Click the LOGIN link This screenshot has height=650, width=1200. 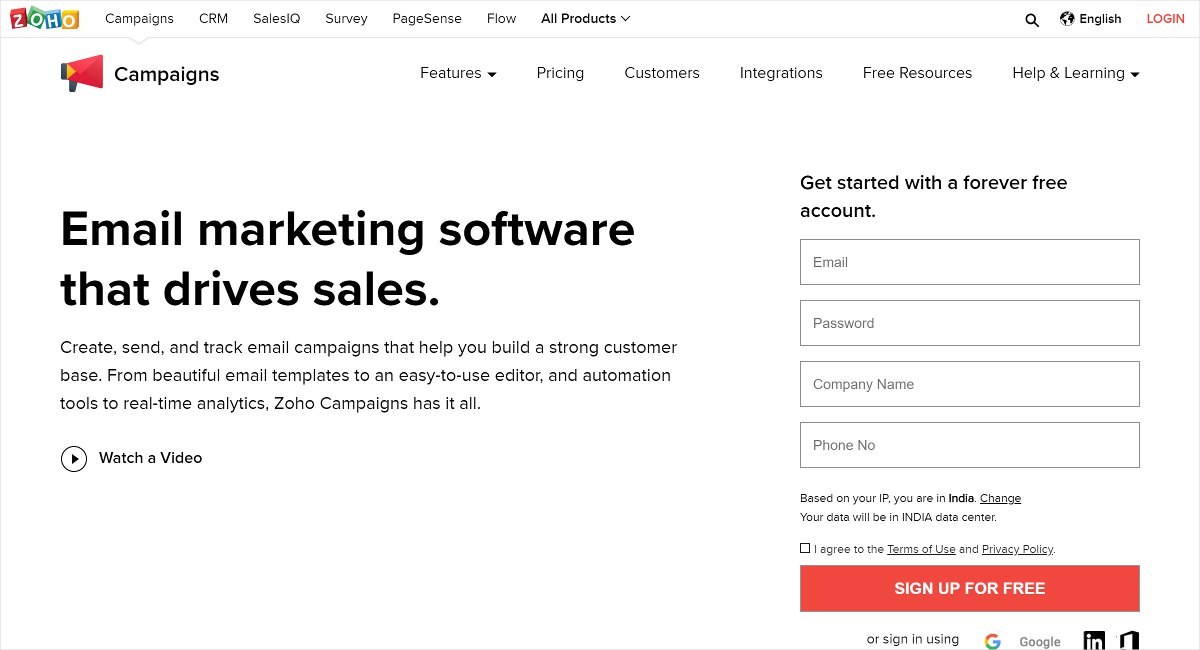click(x=1165, y=18)
